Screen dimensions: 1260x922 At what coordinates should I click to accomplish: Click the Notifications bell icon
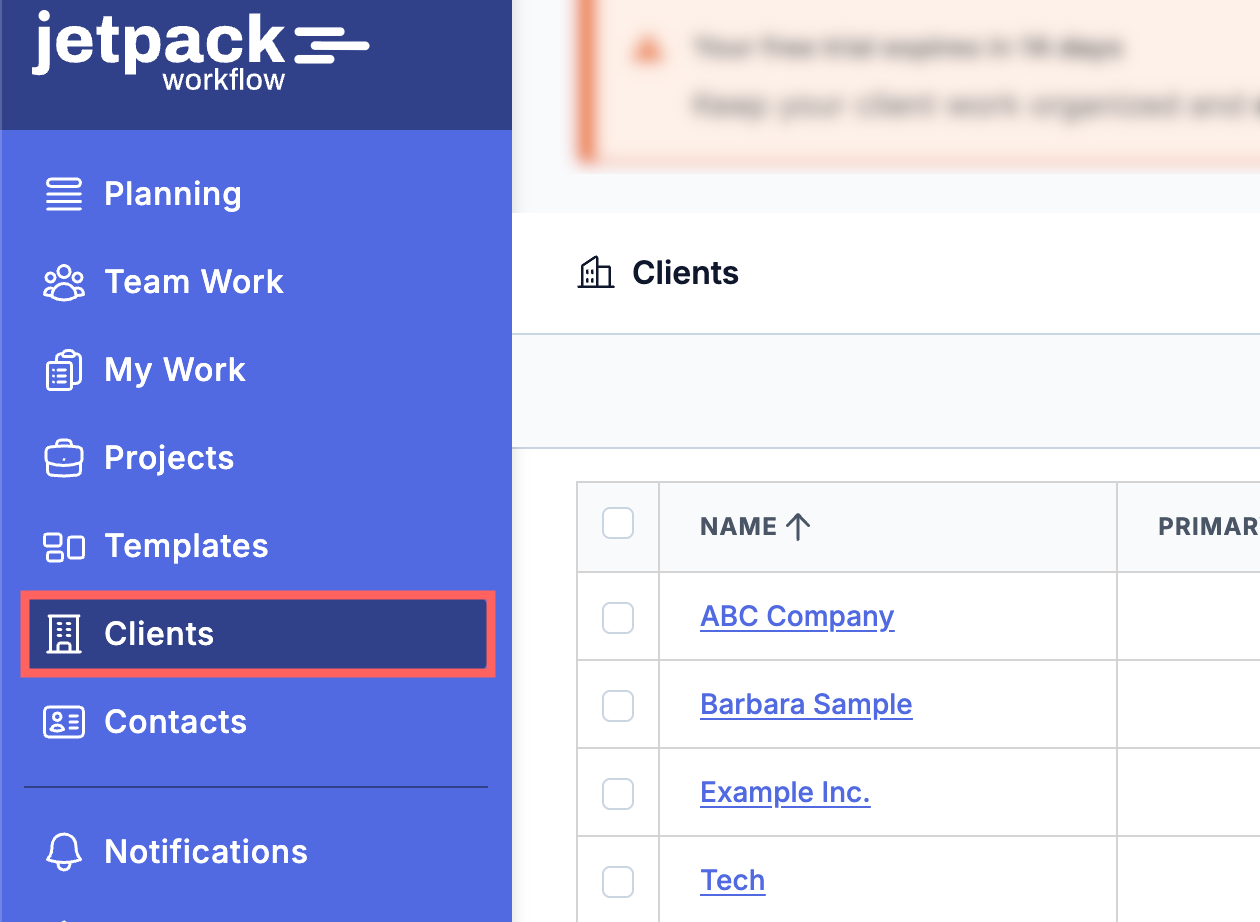click(64, 852)
